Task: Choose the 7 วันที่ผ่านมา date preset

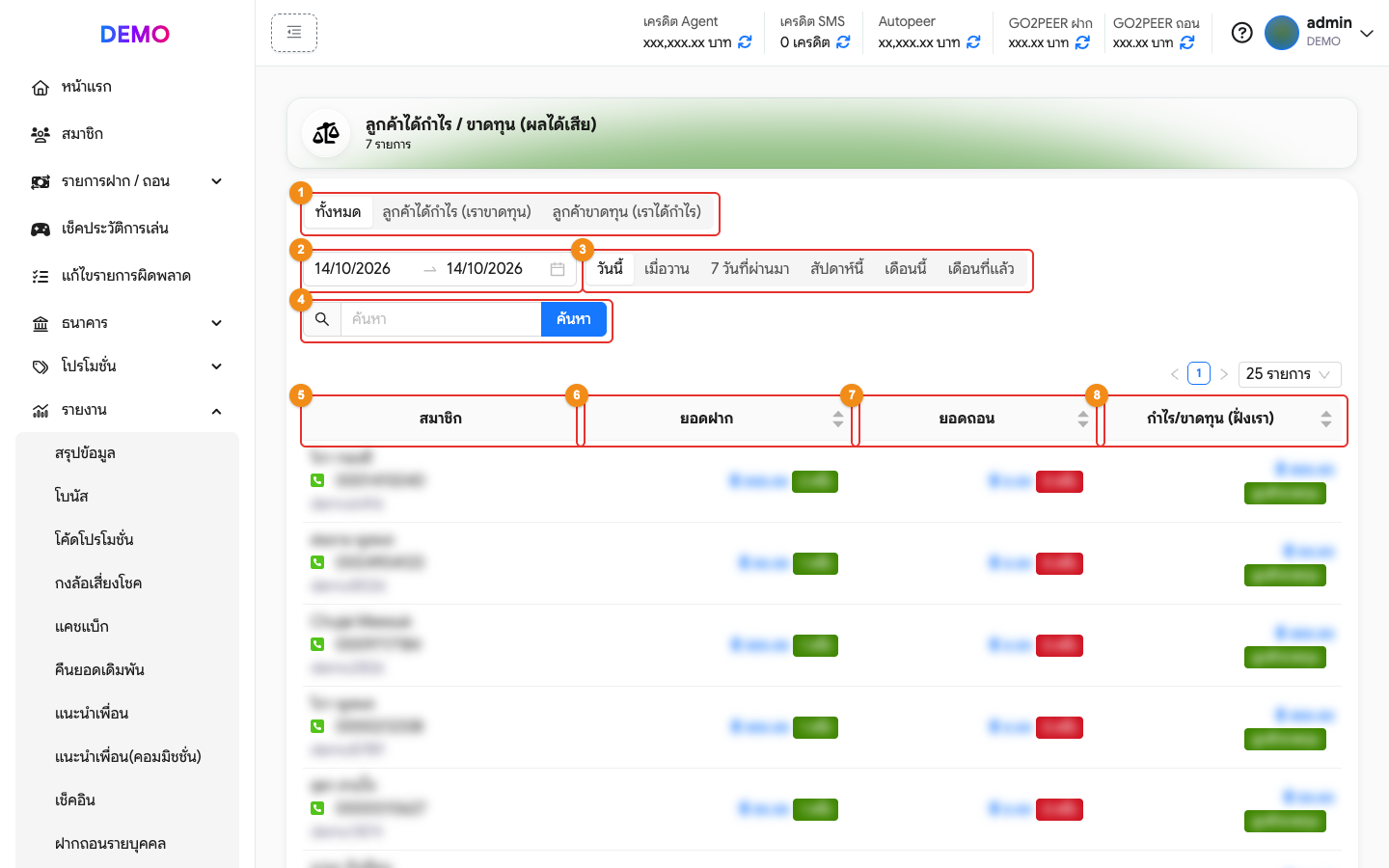Action: (749, 269)
